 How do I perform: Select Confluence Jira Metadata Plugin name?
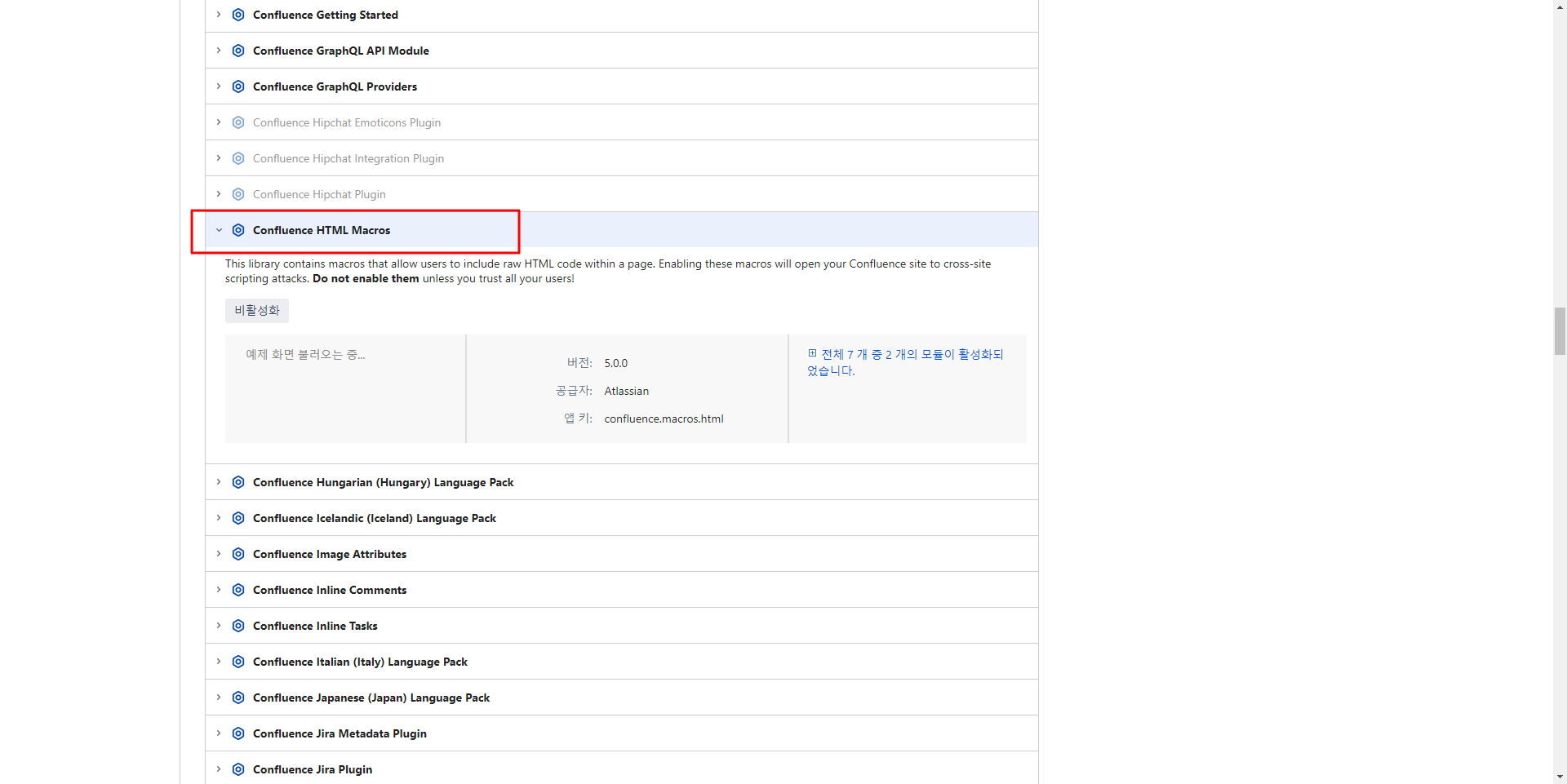click(340, 733)
